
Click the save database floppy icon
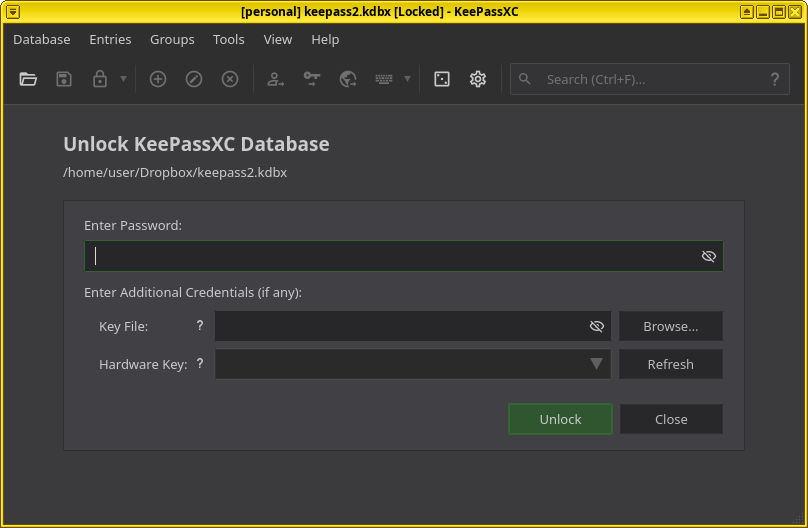(x=64, y=79)
